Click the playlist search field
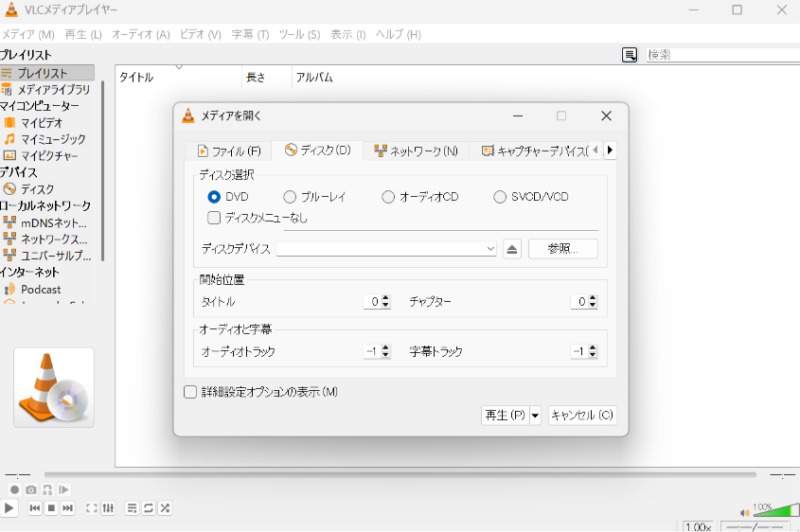 (x=722, y=55)
